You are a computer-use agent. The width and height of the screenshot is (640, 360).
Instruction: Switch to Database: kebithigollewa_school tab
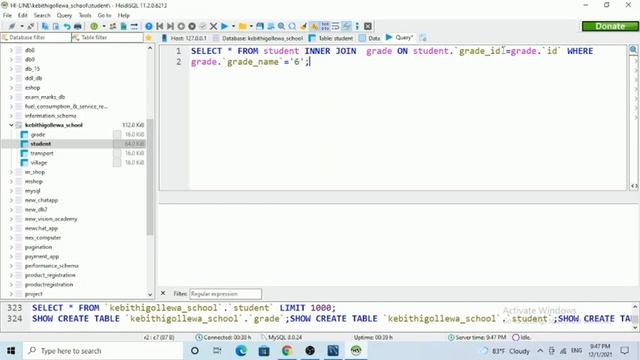[258, 38]
